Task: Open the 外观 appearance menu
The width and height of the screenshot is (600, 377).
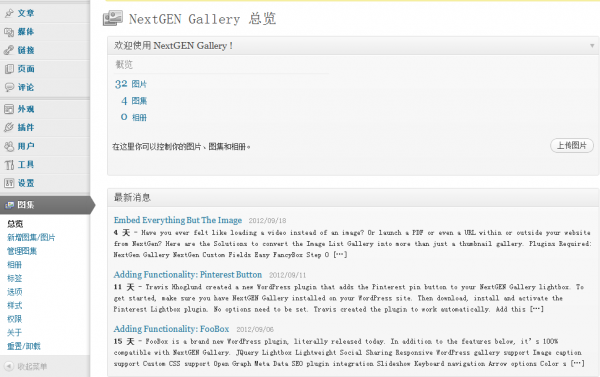Action: 26,109
